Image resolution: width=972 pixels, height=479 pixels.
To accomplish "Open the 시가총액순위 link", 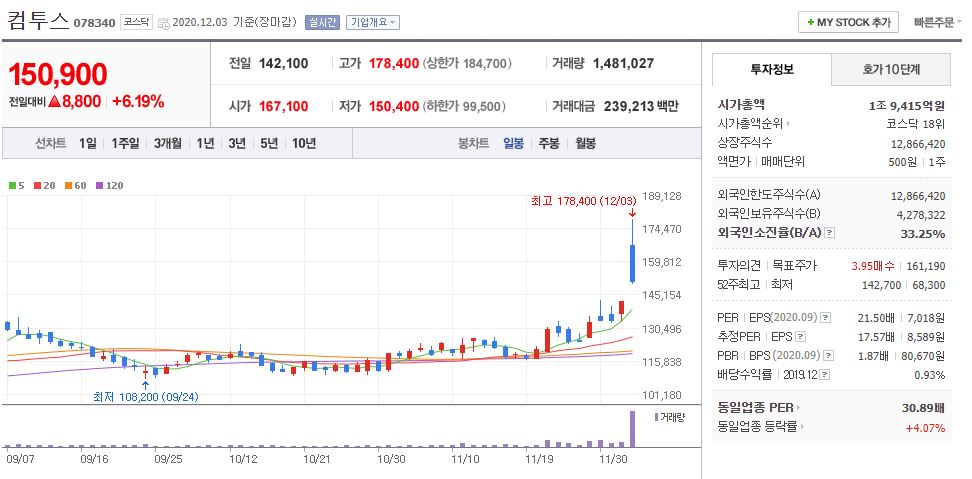I will pos(750,124).
